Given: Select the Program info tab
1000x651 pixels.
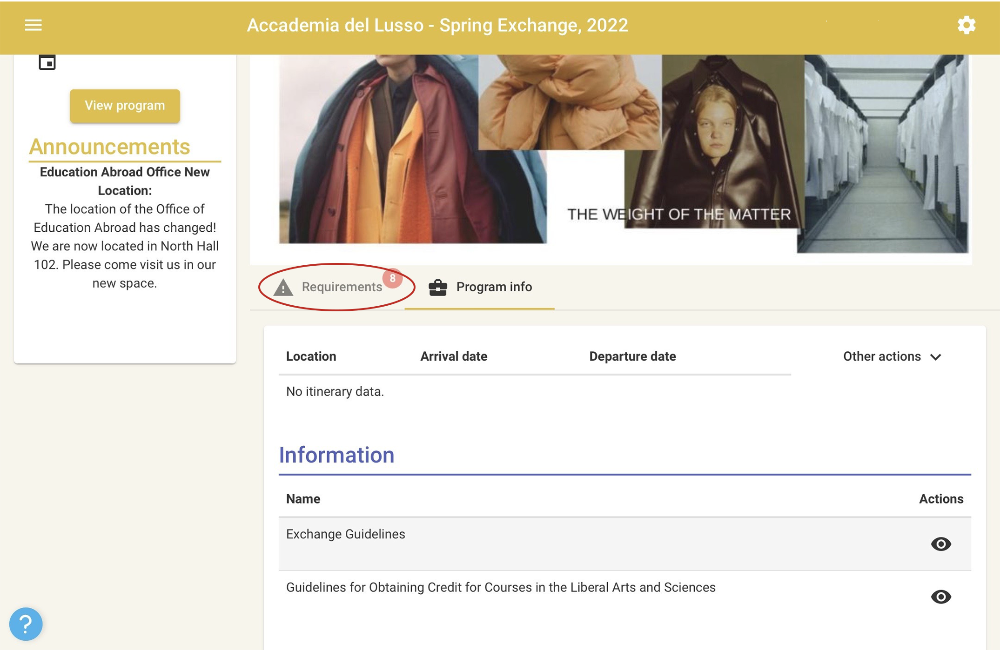Looking at the screenshot, I should (x=480, y=287).
